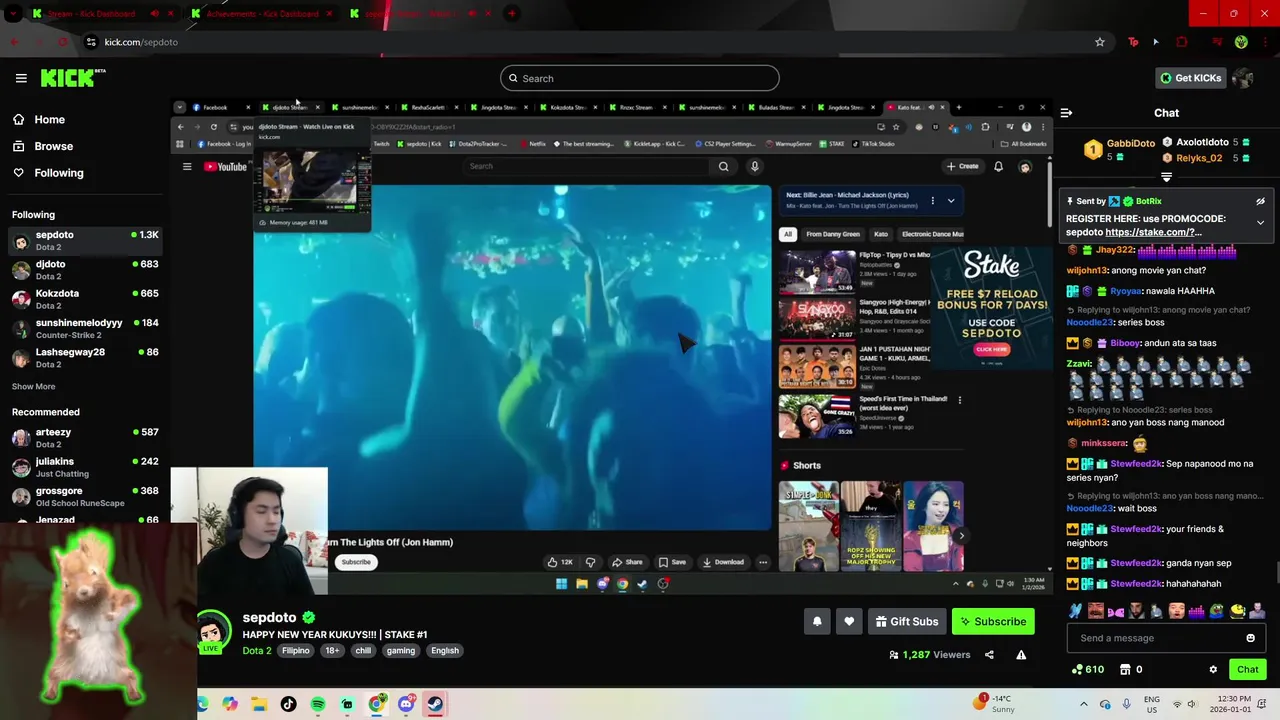Image resolution: width=1280 pixels, height=720 pixels.
Task: Hide the pinned BotRix message
Action: 1260,201
